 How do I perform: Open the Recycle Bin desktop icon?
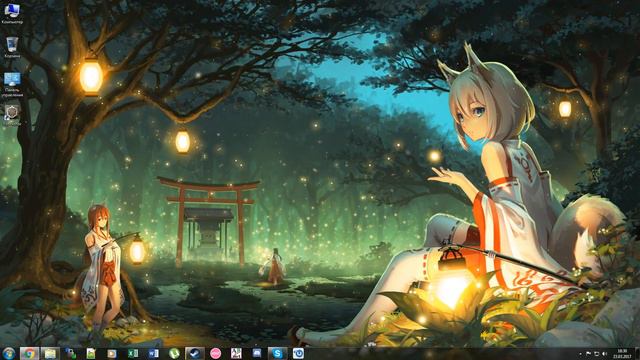tap(12, 47)
